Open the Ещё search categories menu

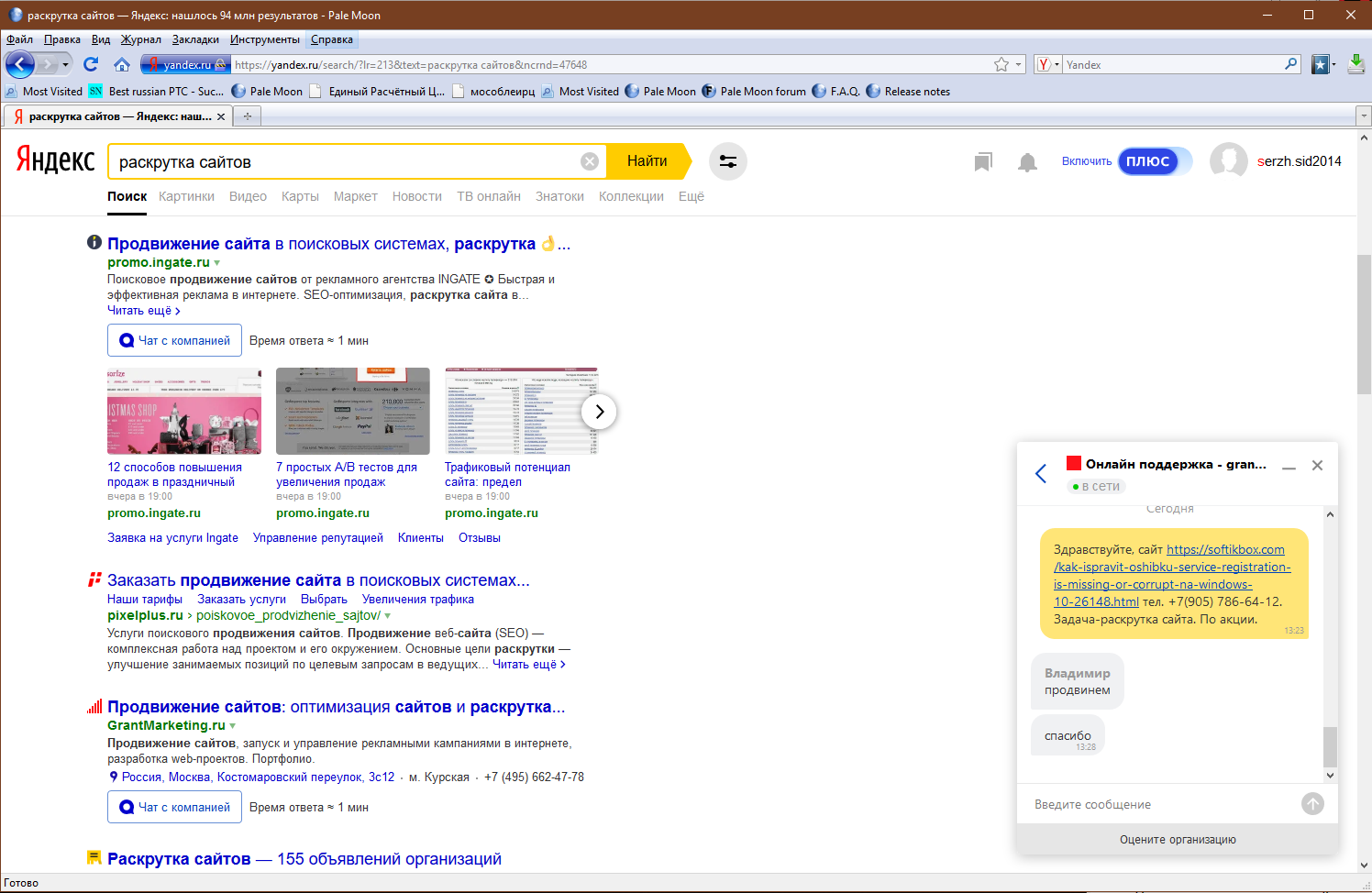pyautogui.click(x=692, y=196)
